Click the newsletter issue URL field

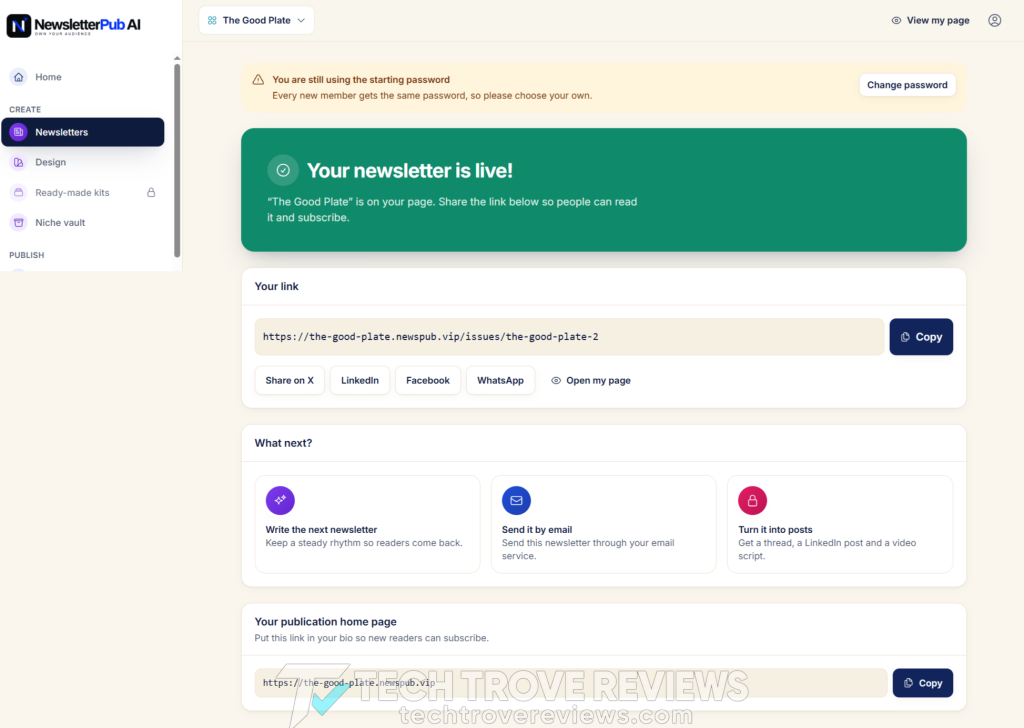[569, 337]
